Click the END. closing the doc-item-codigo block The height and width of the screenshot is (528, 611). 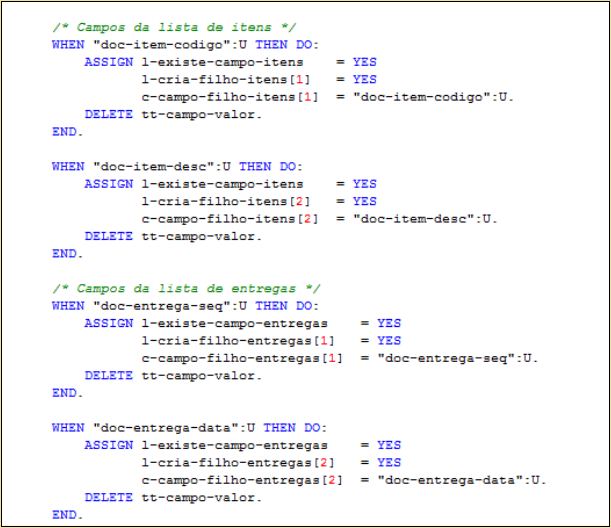click(68, 132)
